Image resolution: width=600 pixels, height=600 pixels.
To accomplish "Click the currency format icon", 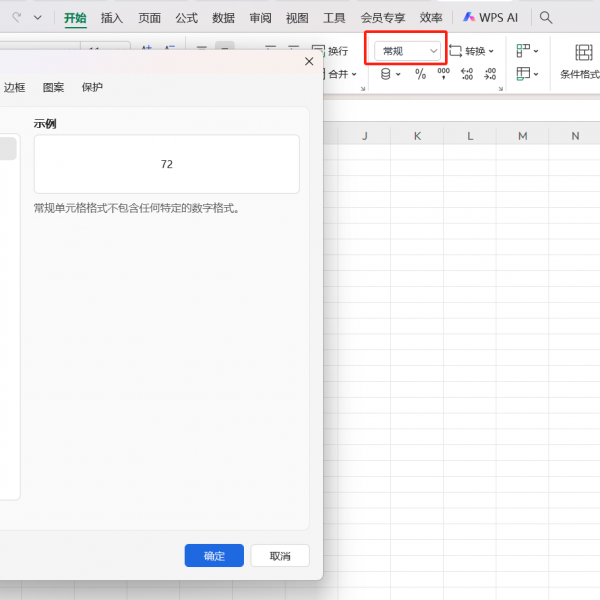I will [389, 74].
